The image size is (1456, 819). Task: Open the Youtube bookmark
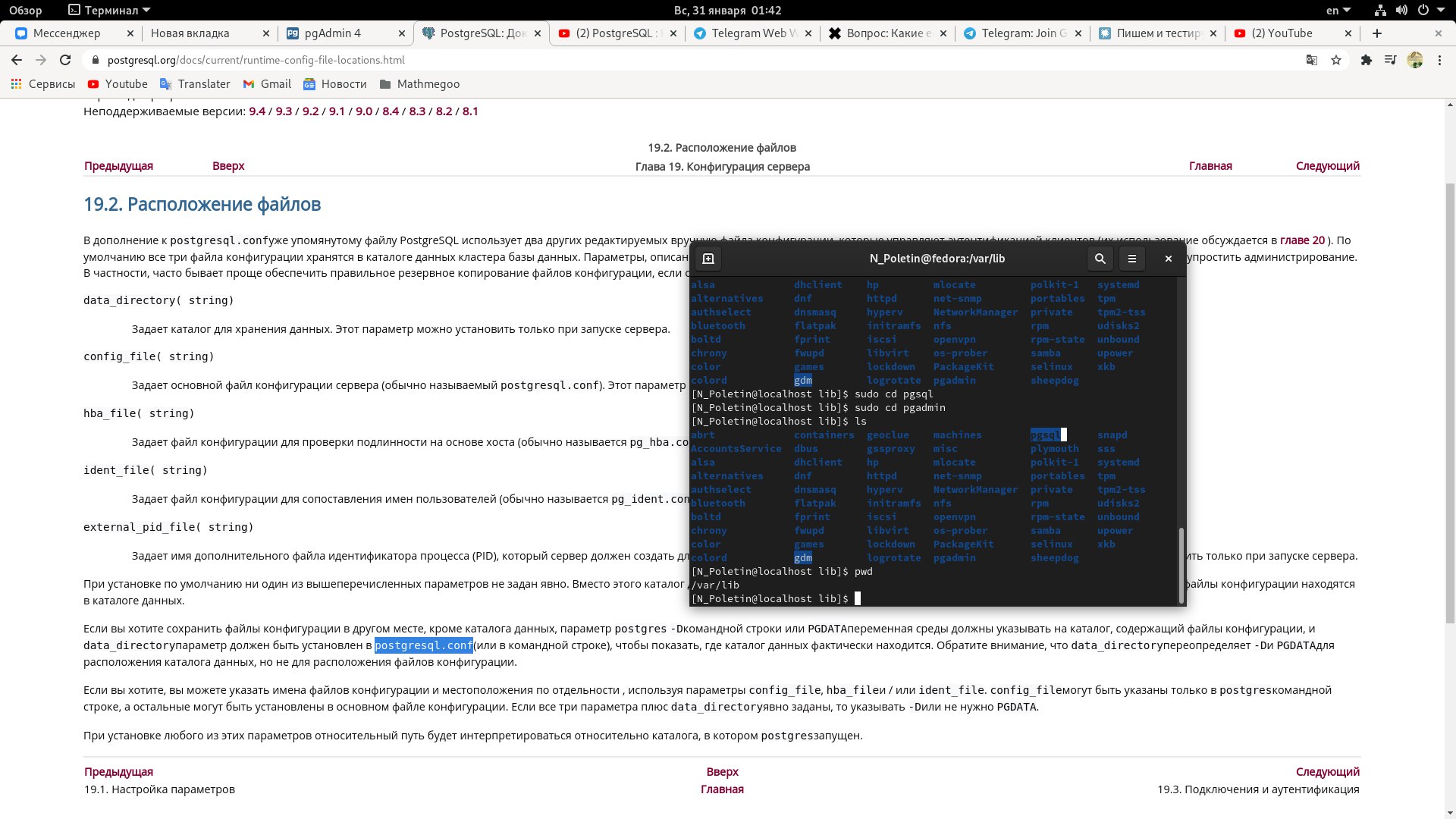[118, 84]
